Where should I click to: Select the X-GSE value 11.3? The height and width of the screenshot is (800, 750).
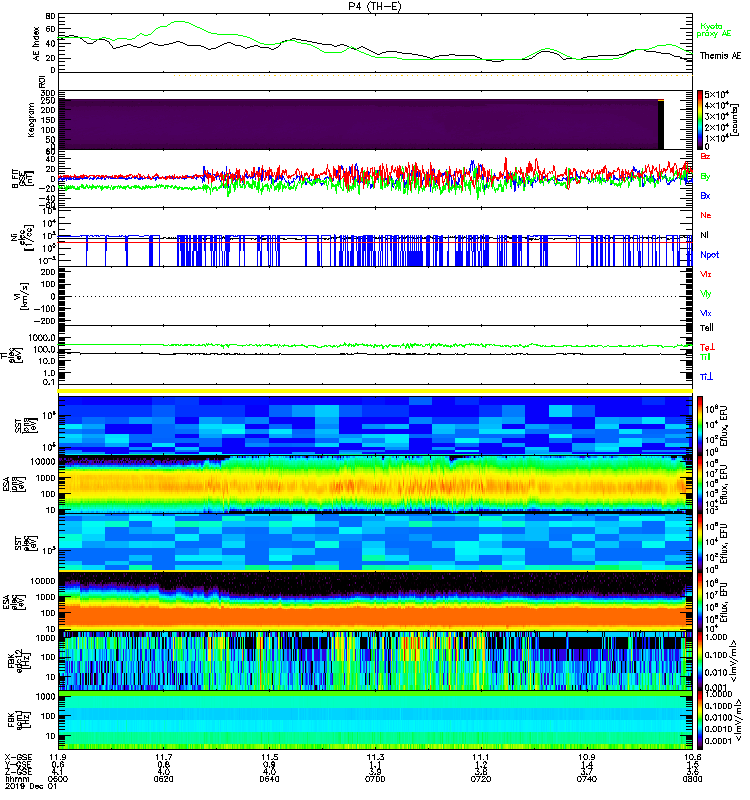375,757
